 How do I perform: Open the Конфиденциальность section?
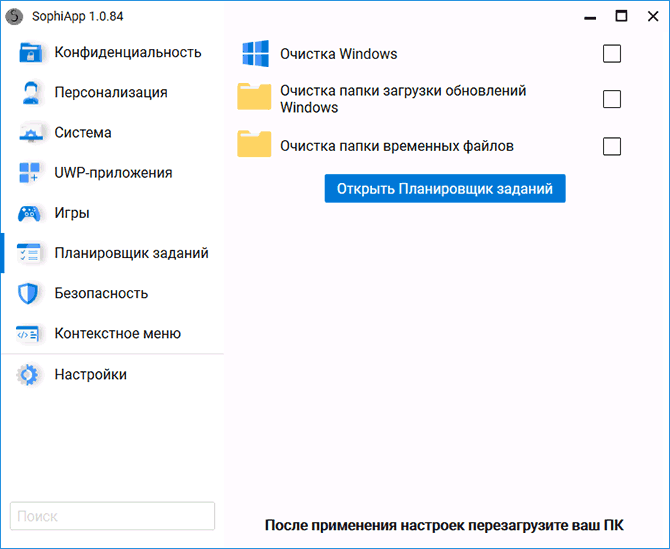click(113, 53)
